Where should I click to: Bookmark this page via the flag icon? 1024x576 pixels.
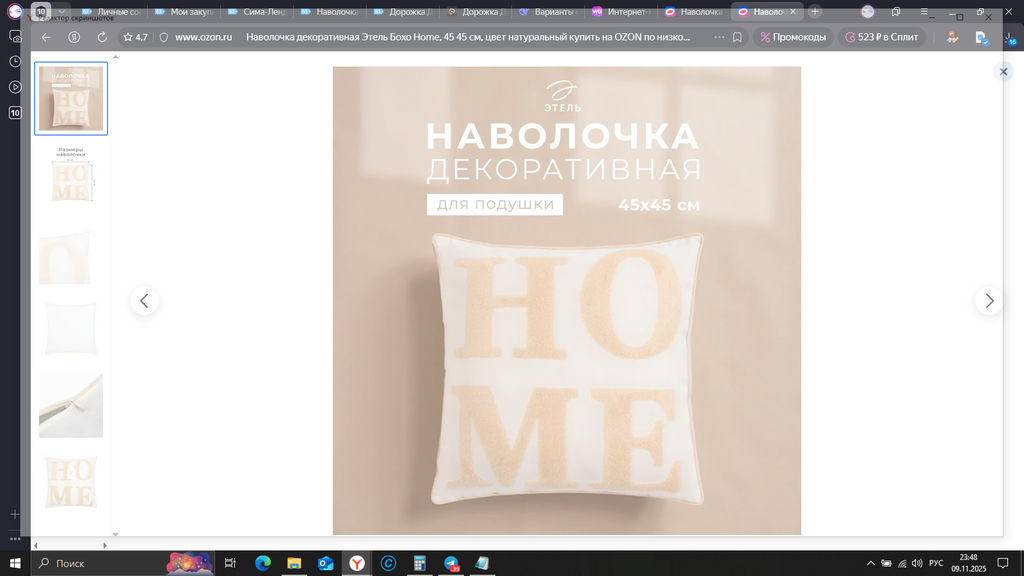[x=737, y=37]
